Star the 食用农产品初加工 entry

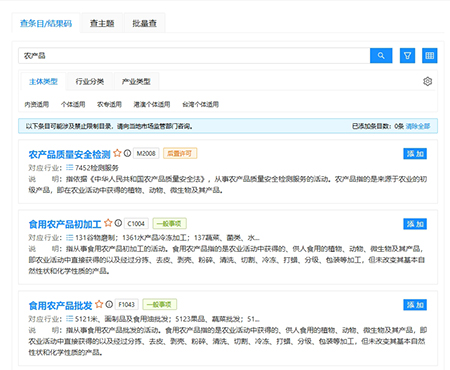(108, 223)
